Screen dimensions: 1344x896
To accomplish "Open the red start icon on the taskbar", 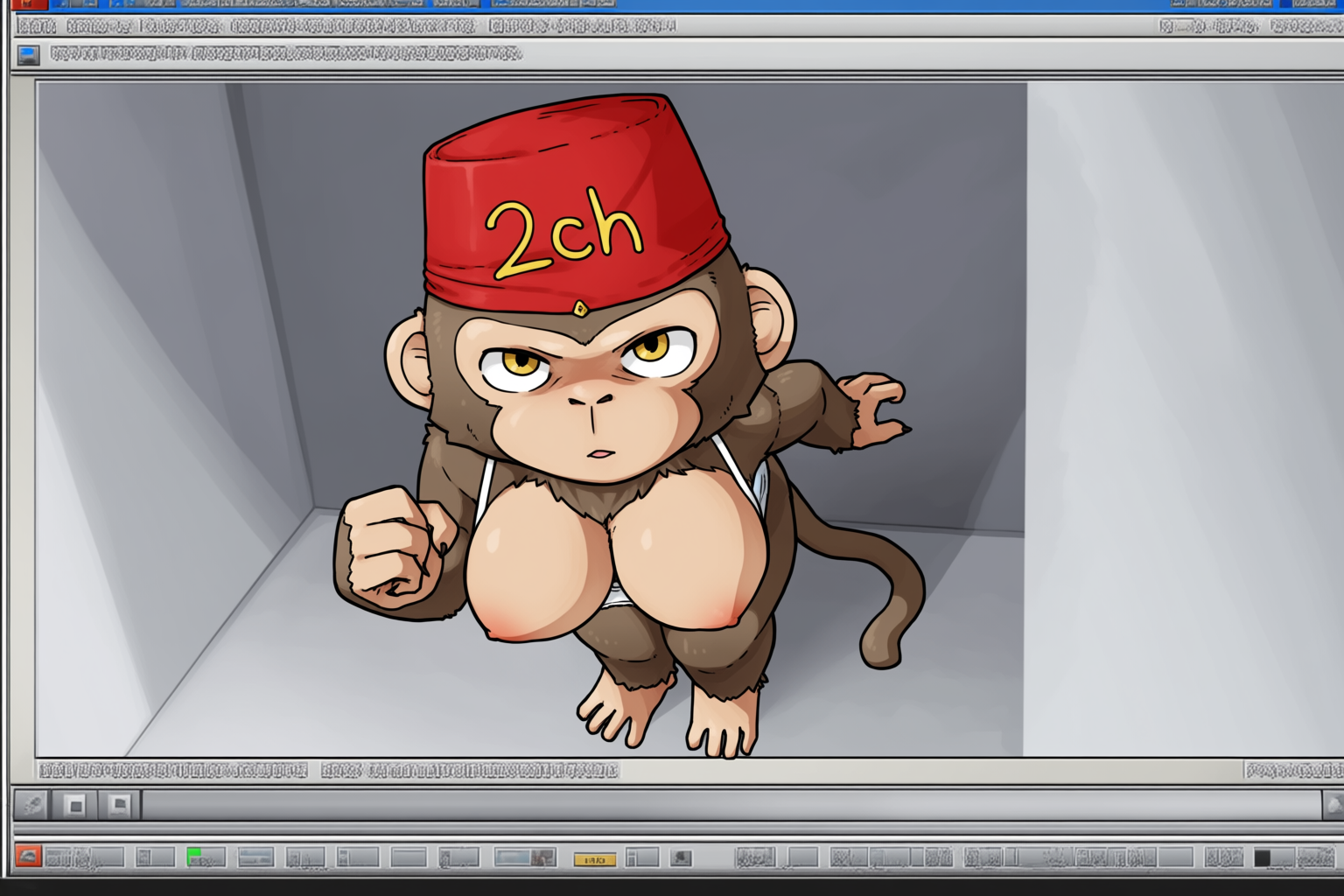I will click(28, 856).
